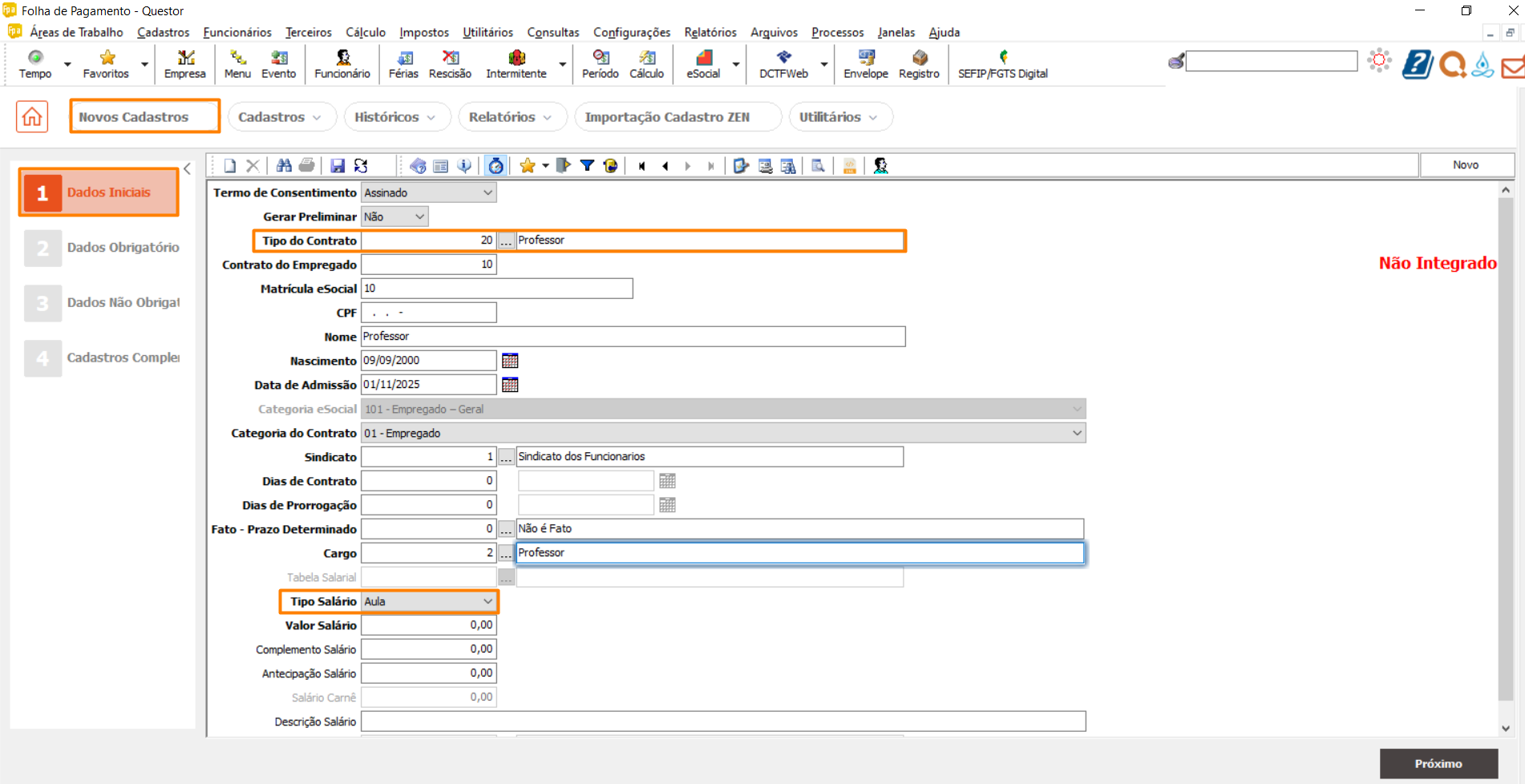1525x784 pixels.
Task: Click the Valor Salário input field
Action: click(x=429, y=625)
